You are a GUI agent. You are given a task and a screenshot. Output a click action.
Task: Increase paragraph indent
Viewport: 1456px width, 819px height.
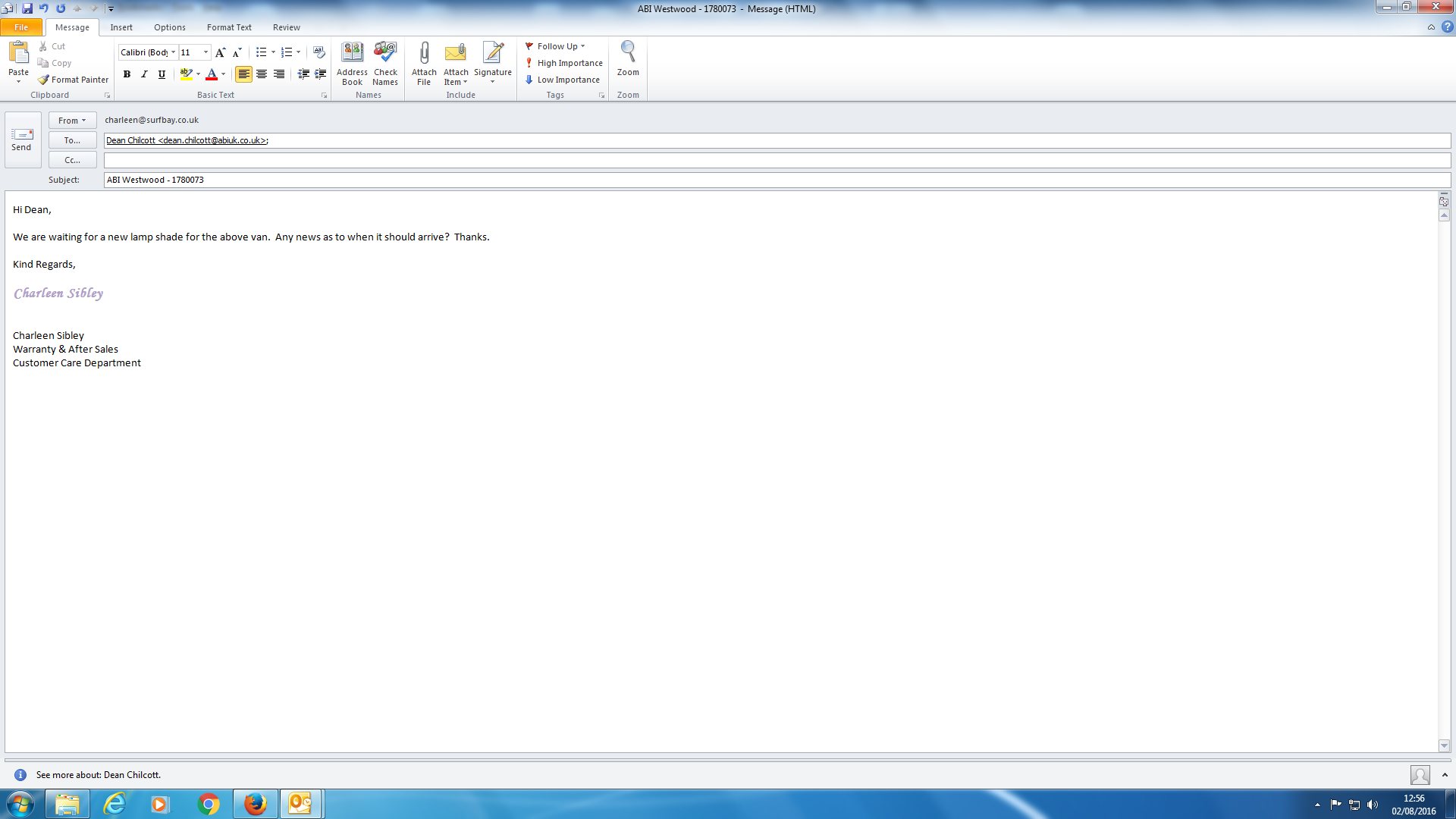point(321,74)
